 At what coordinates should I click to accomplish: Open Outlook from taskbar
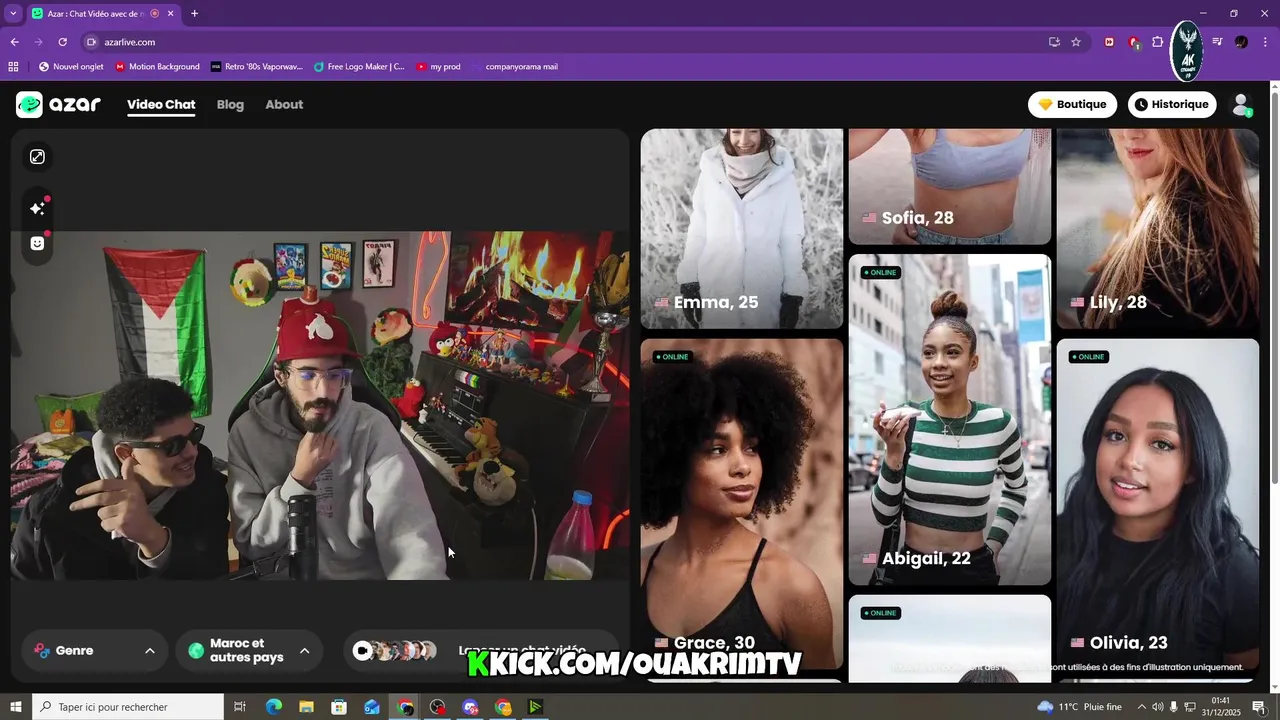click(x=372, y=707)
